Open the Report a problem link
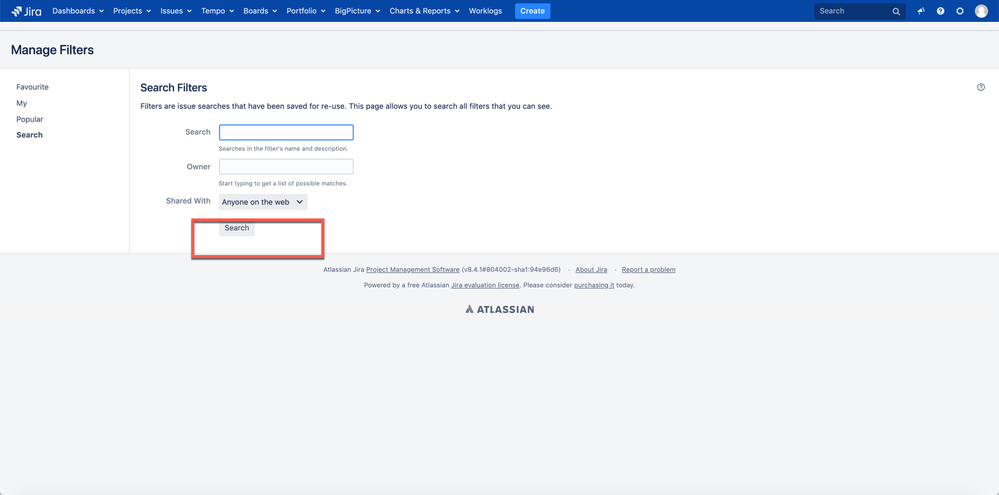 (x=649, y=269)
